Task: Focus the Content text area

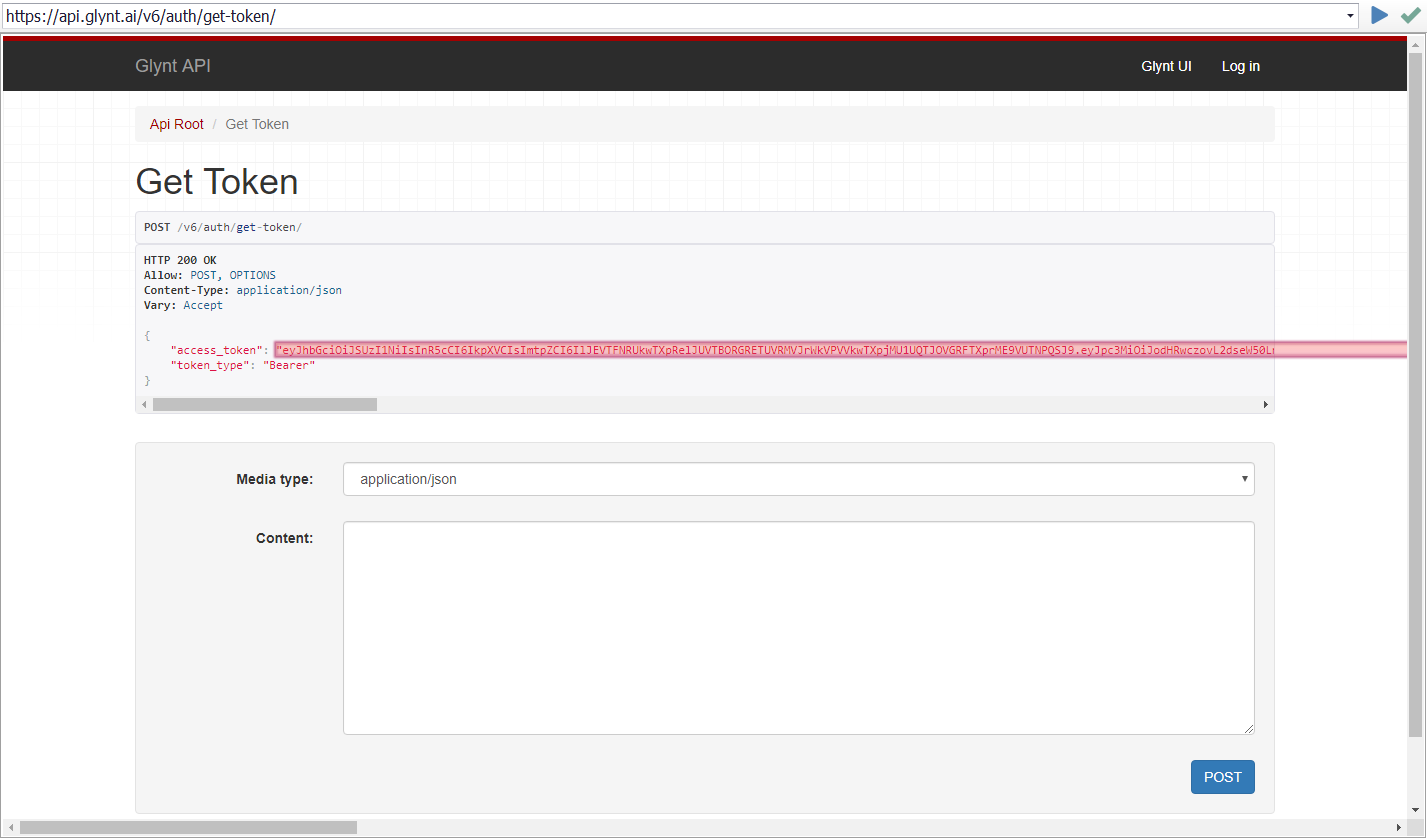Action: (798, 627)
